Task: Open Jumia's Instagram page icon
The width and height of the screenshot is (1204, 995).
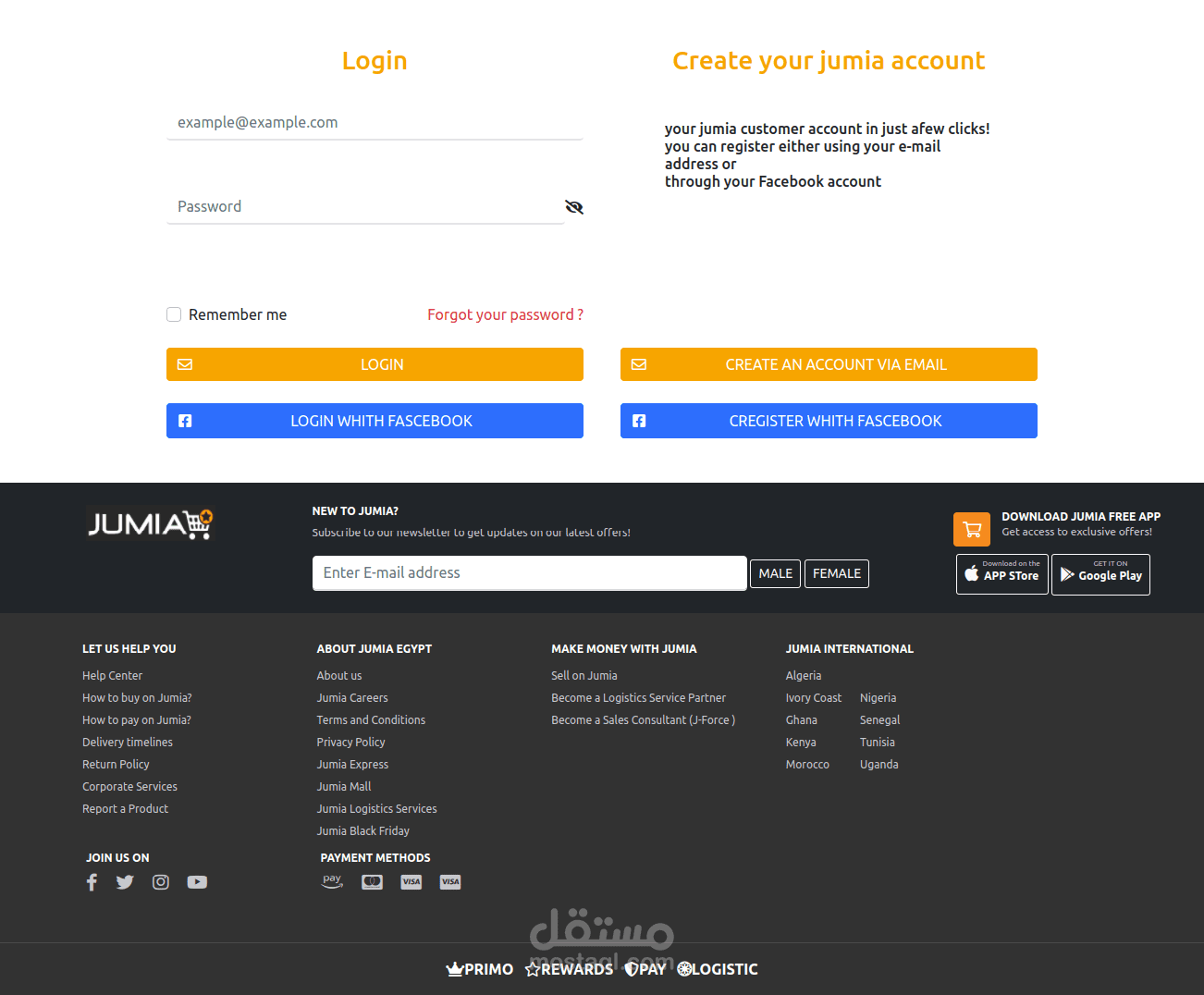Action: (x=161, y=882)
